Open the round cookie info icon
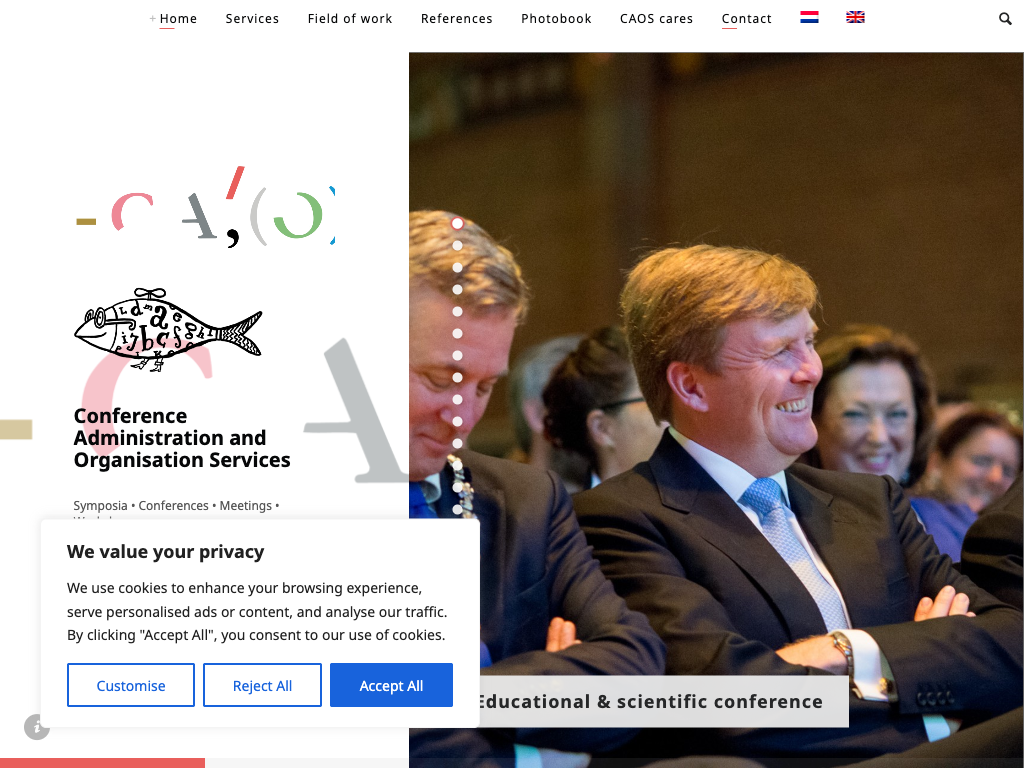 pos(37,727)
